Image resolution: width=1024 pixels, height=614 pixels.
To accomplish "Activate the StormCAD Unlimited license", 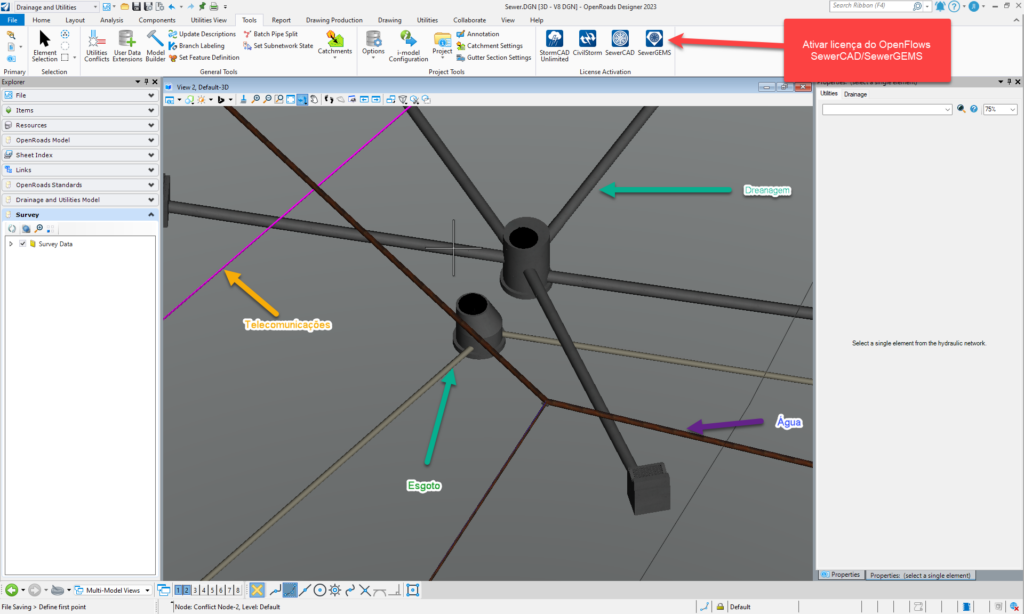I will point(554,46).
